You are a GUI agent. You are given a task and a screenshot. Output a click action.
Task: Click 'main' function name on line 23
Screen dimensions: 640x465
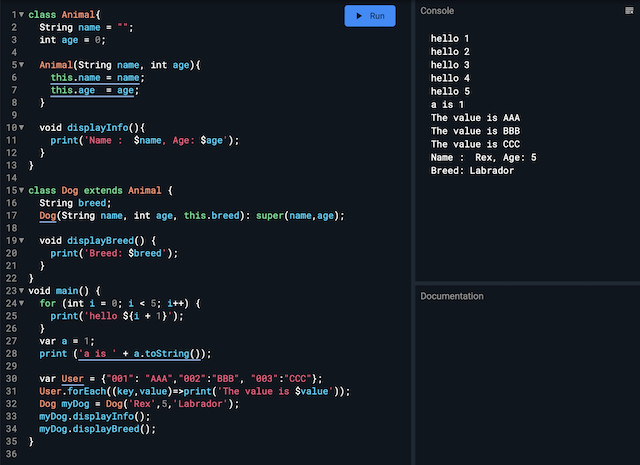(67, 291)
